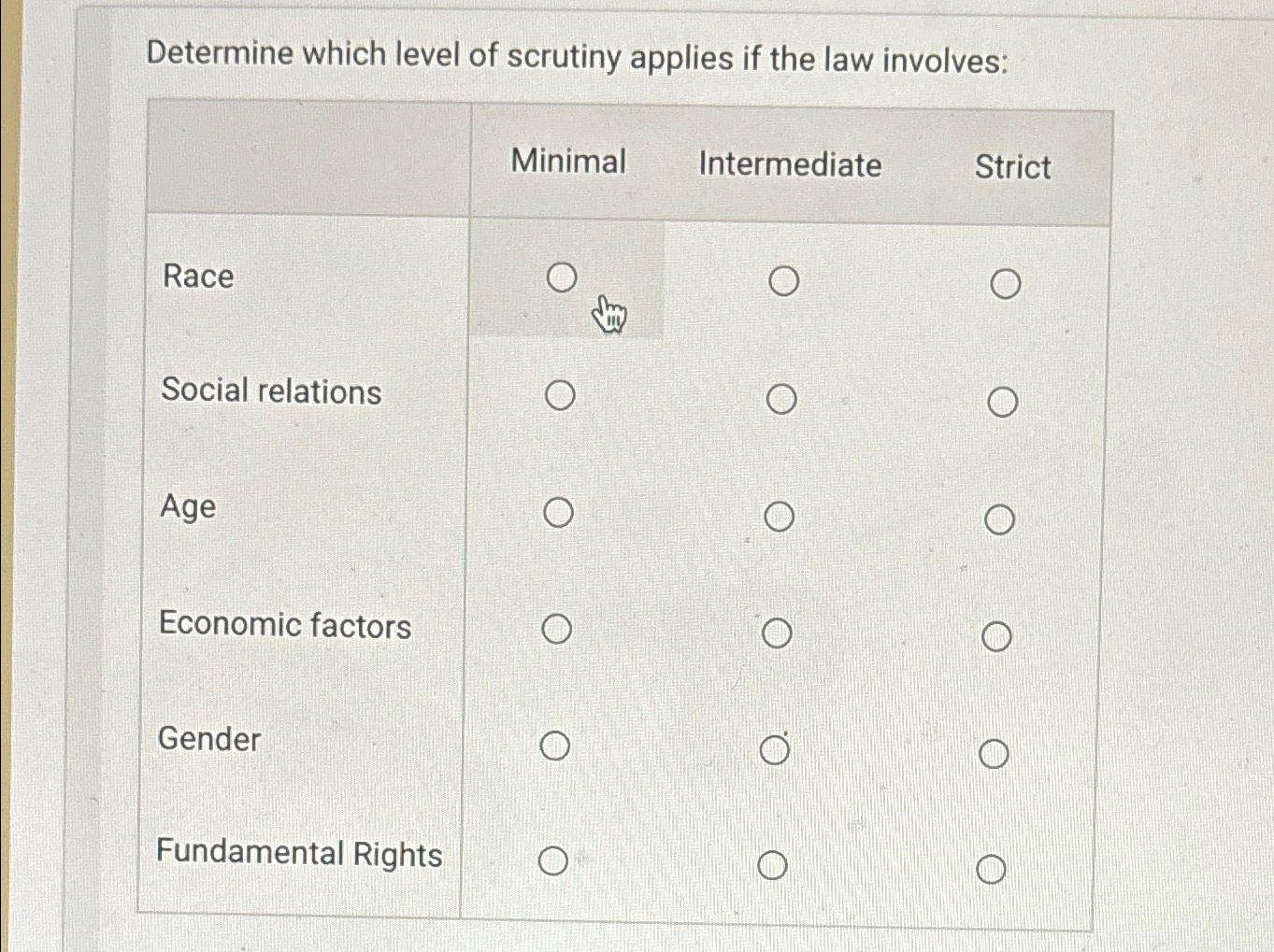
Task: Mark Strict for Fundamental Rights
Action: tap(991, 870)
